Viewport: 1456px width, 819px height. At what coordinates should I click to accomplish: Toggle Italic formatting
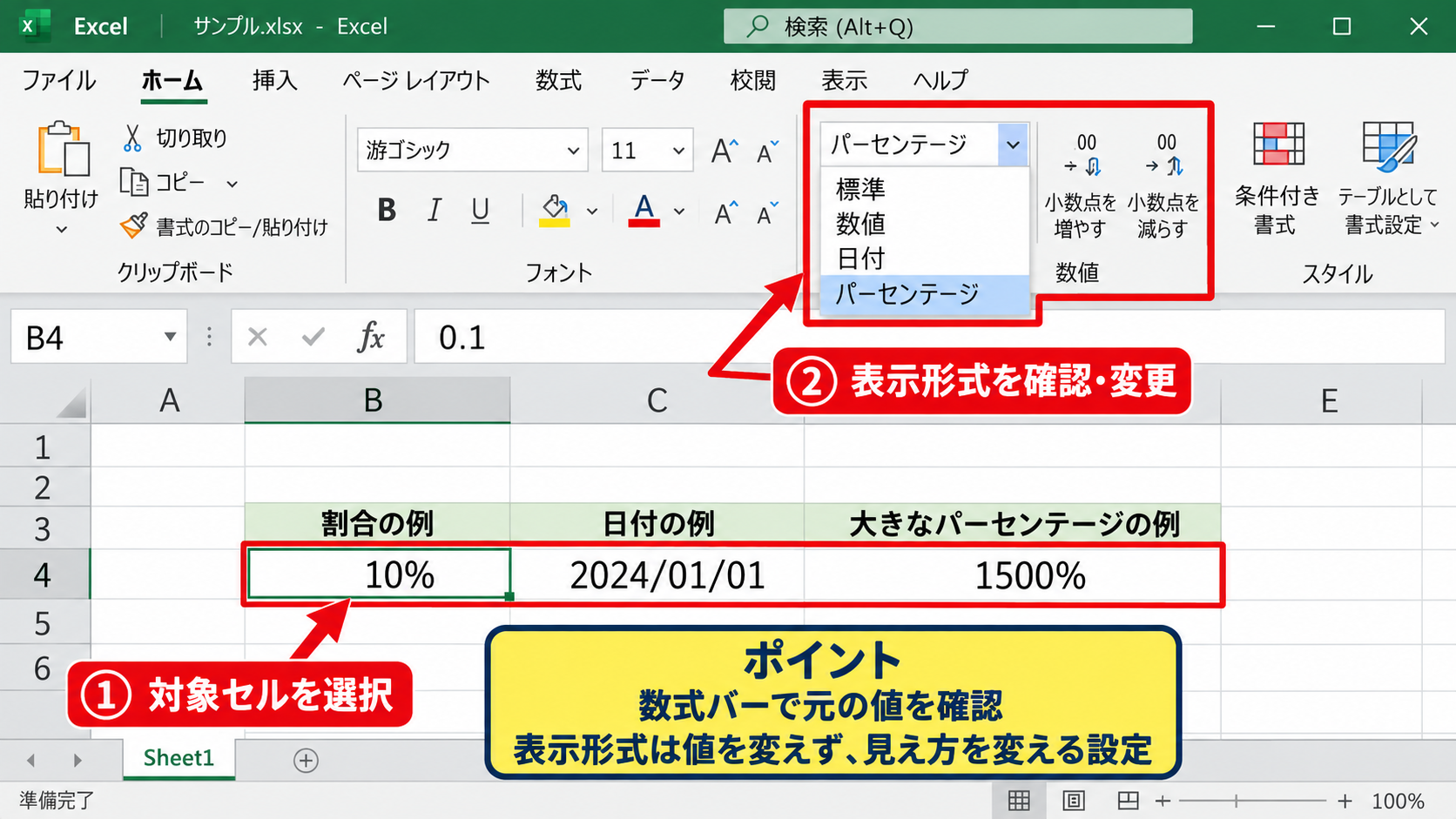pos(435,210)
